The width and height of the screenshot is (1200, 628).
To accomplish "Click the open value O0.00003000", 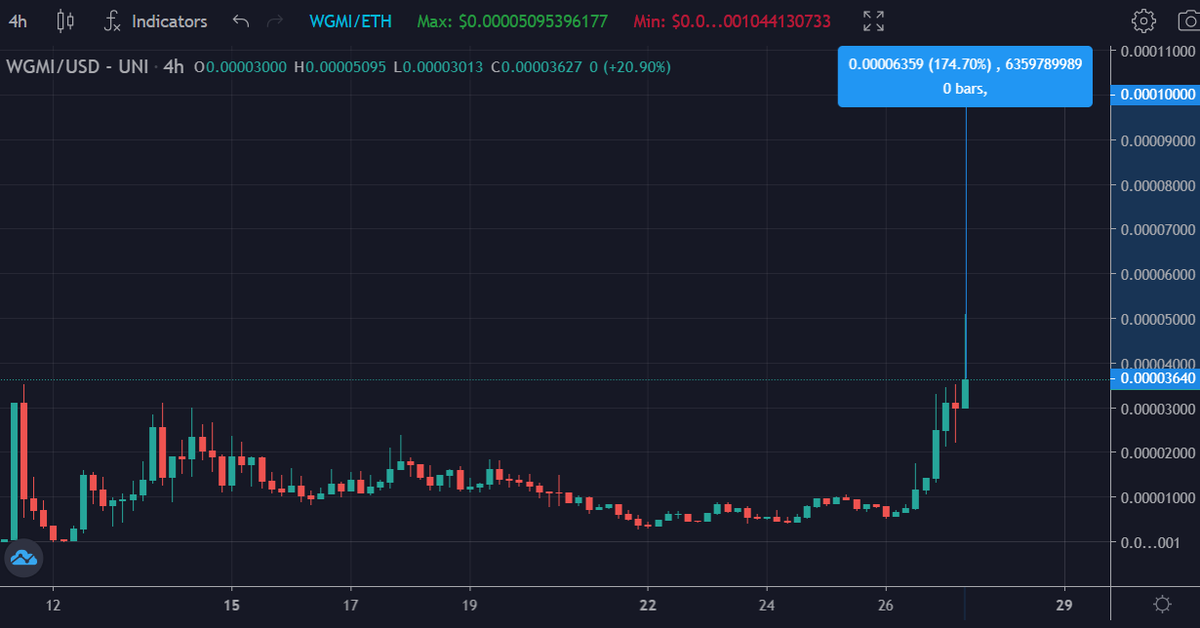I will tap(241, 67).
